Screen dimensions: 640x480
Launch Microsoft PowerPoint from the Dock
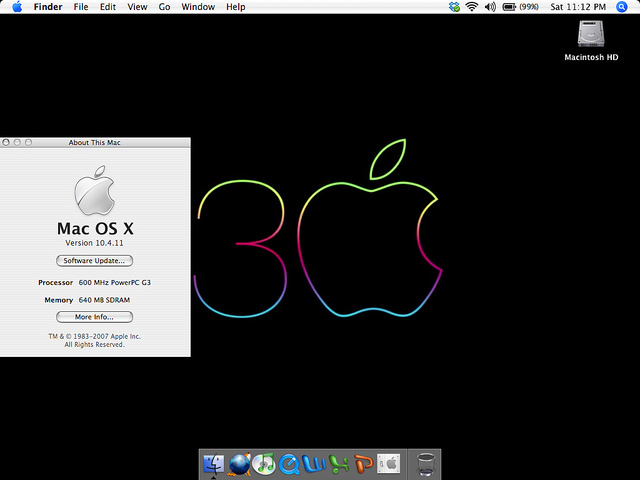pos(364,464)
